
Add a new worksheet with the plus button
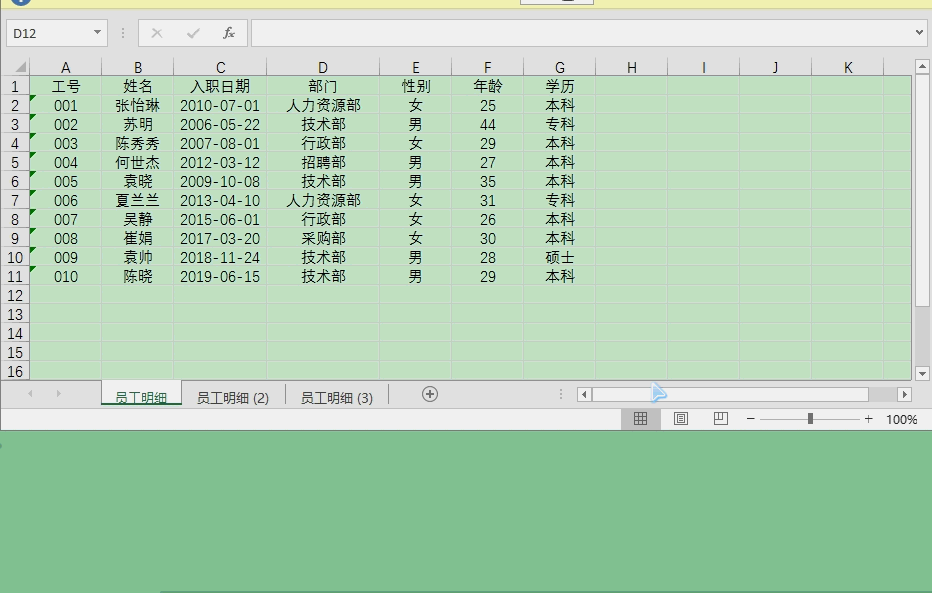click(428, 395)
